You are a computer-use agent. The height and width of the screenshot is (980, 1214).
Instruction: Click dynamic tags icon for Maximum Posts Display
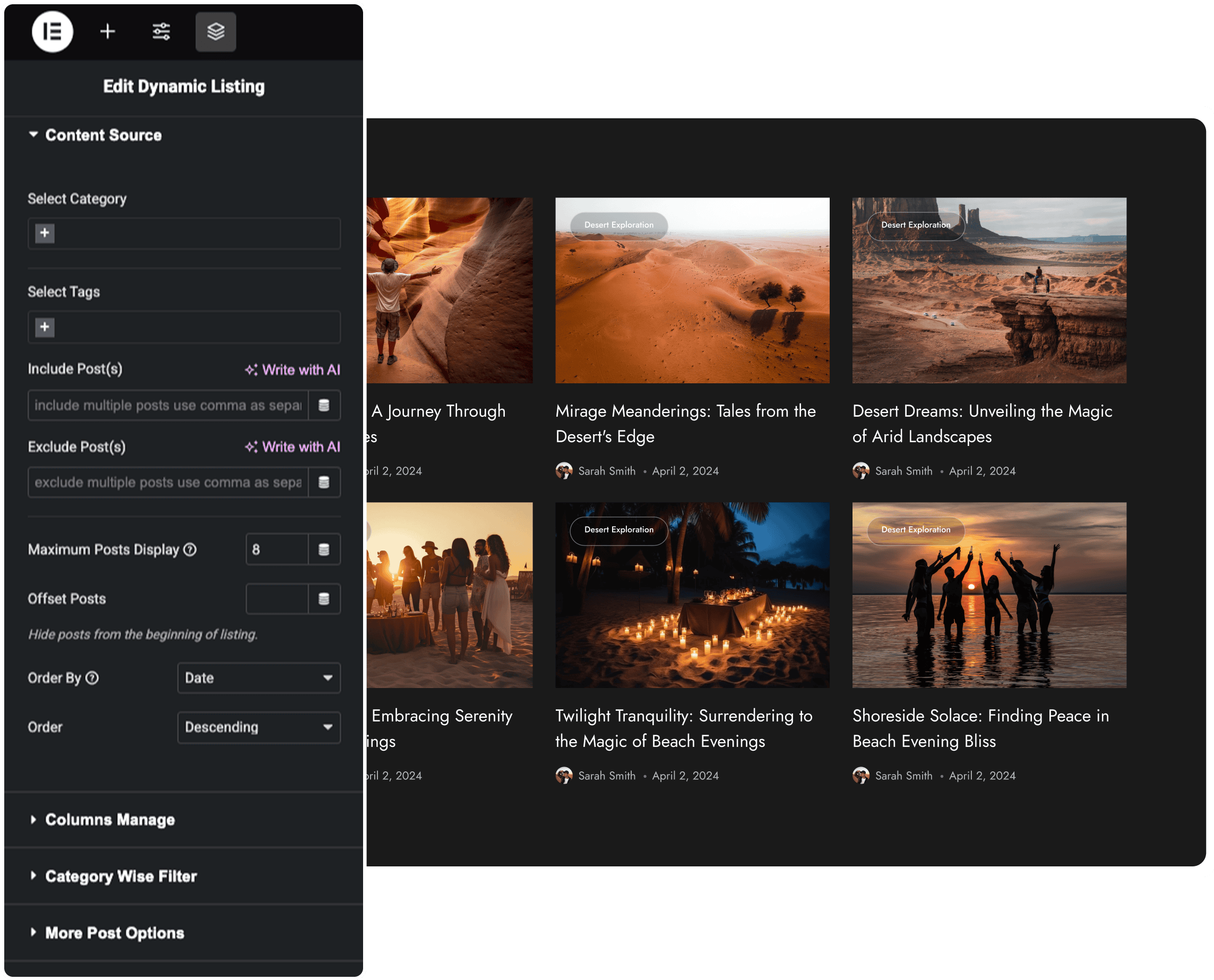[x=324, y=549]
